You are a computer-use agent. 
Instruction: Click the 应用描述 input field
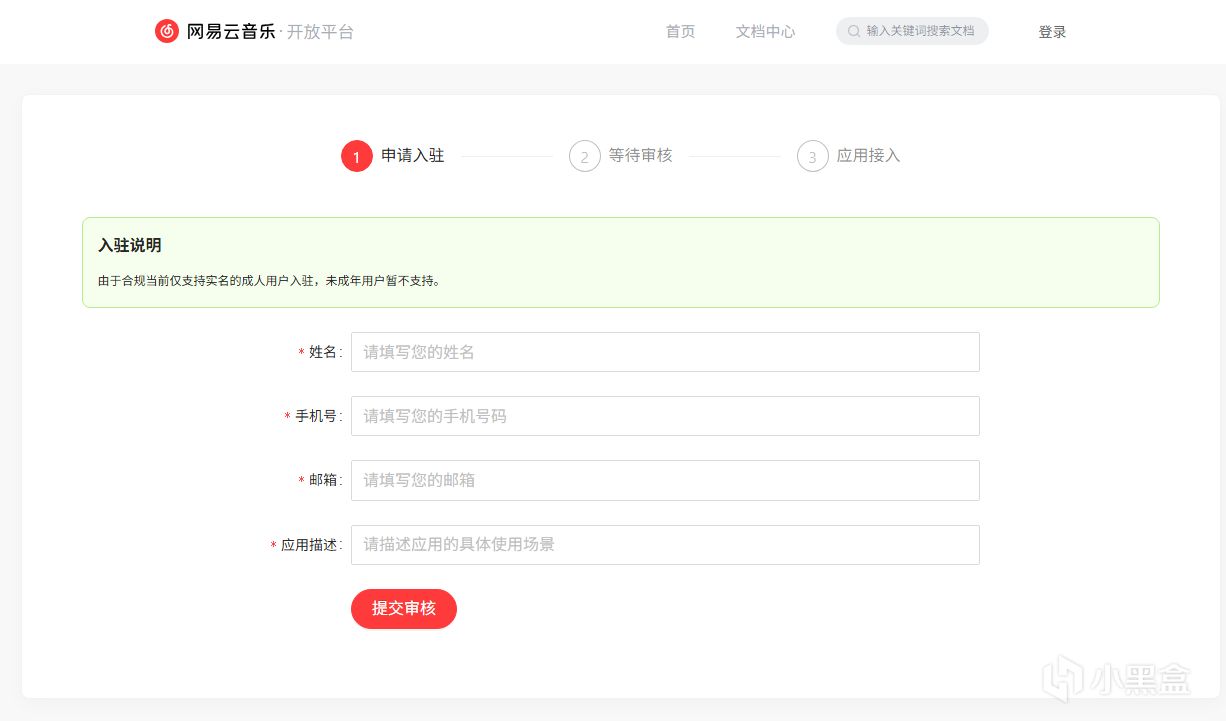coord(665,545)
